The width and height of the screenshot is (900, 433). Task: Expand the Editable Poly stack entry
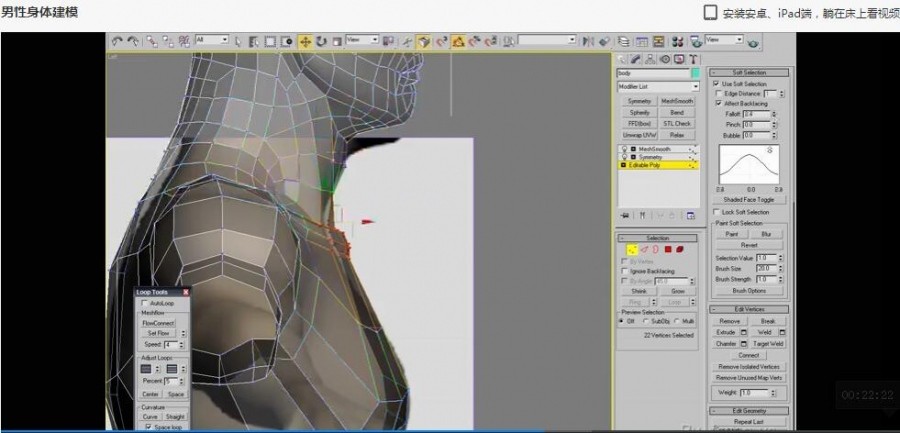(x=623, y=165)
